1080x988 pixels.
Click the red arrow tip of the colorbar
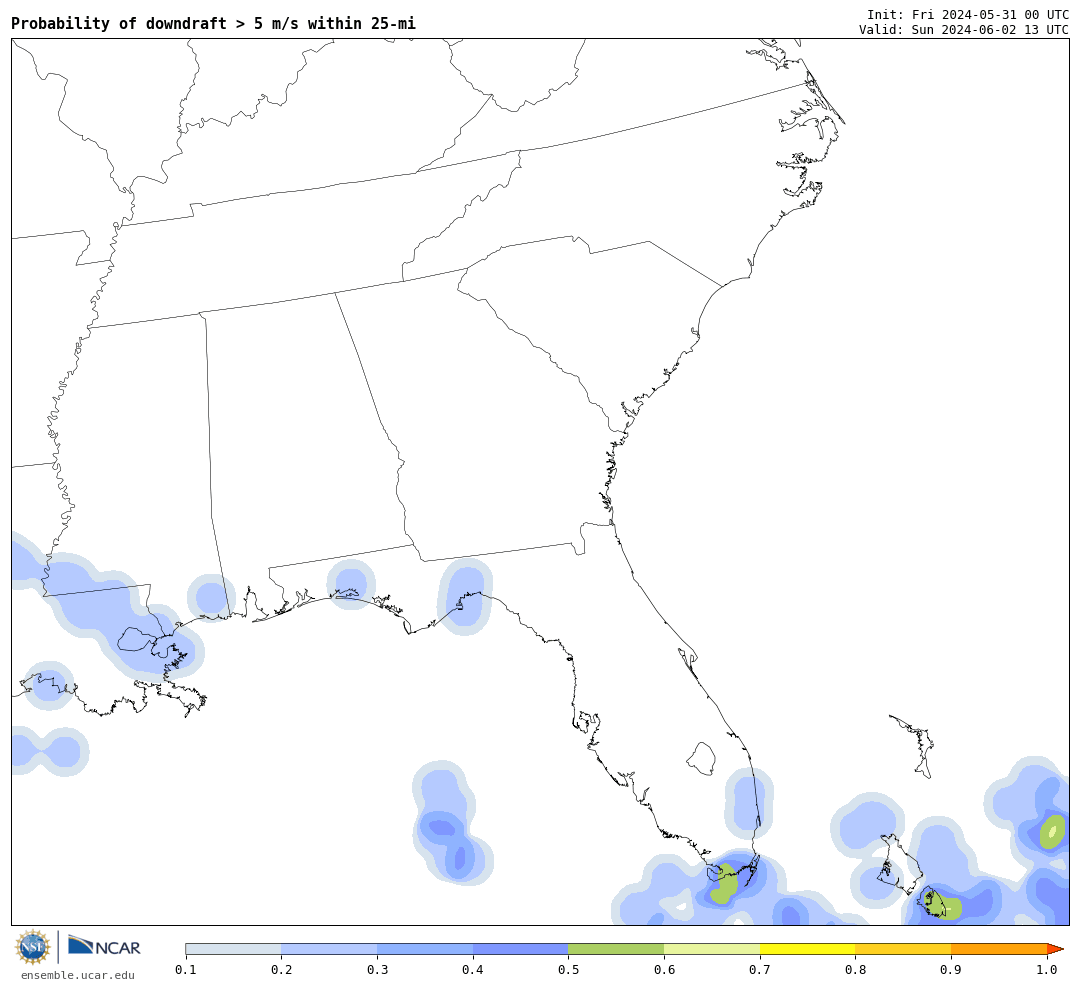click(x=1055, y=949)
